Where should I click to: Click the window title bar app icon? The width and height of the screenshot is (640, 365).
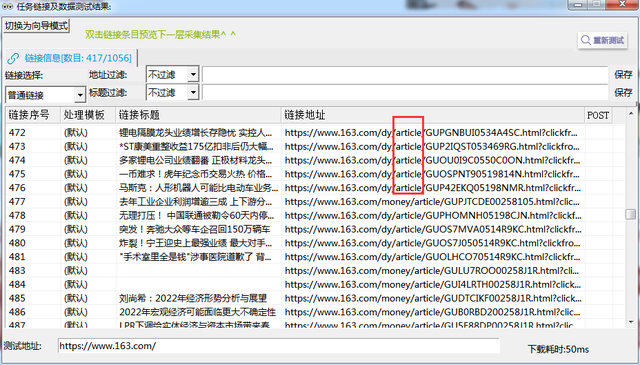(7, 6)
